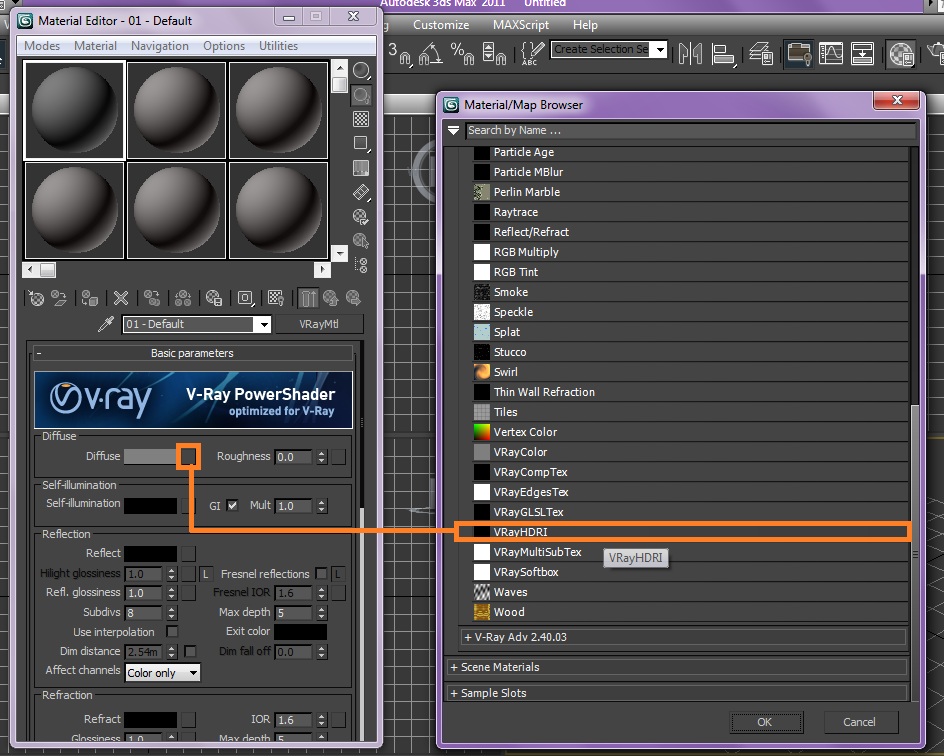
Task: Click the Roughness spinner arrows
Action: click(x=321, y=457)
